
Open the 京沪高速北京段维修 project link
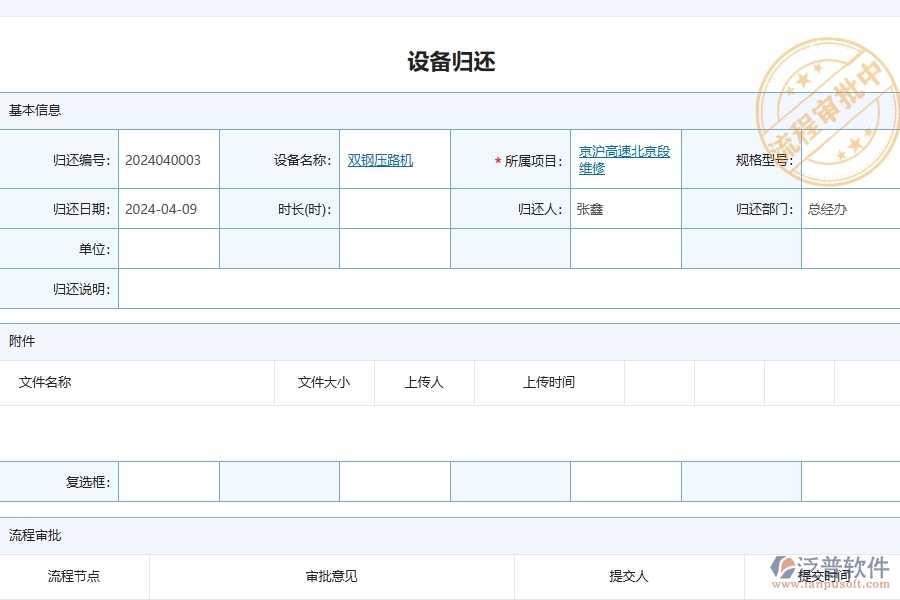(620, 158)
